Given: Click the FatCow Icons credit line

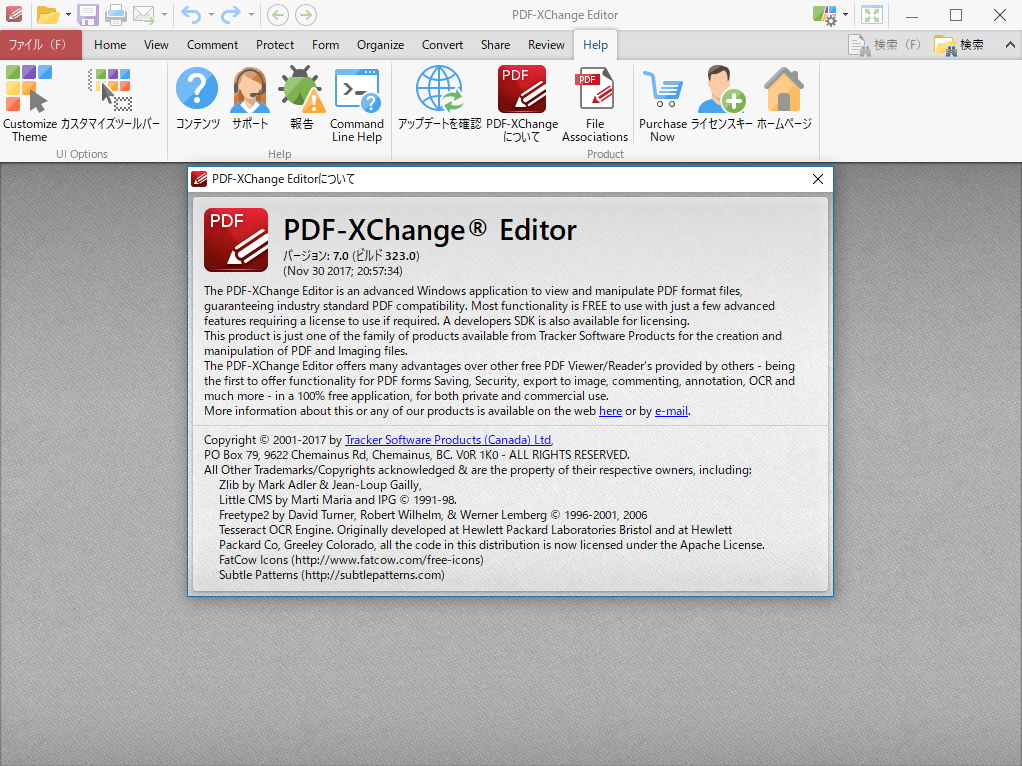Looking at the screenshot, I should tap(351, 560).
